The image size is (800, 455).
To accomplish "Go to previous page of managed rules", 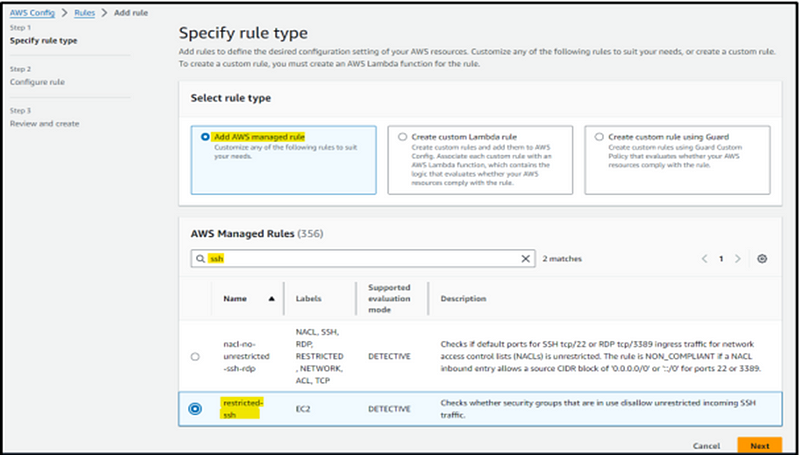I will pos(705,259).
